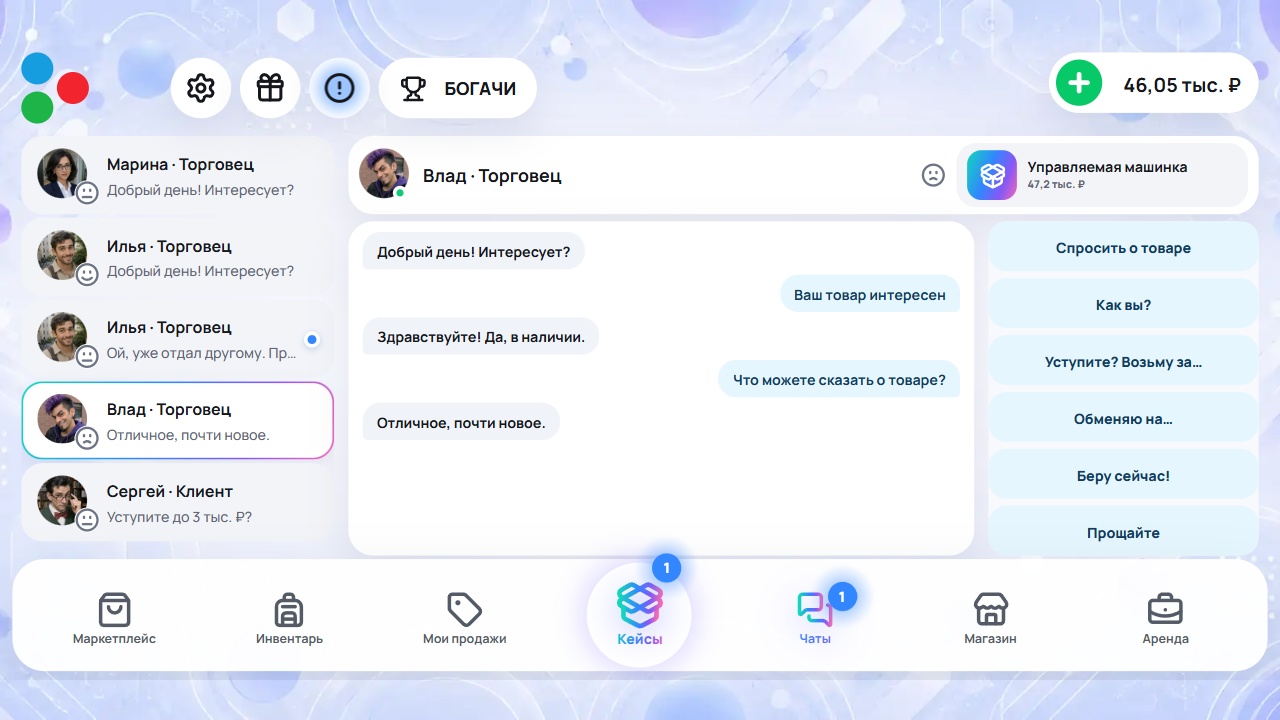Image resolution: width=1280 pixels, height=720 pixels.
Task: Go to the Инвентарь tab
Action: pyautogui.click(x=289, y=618)
